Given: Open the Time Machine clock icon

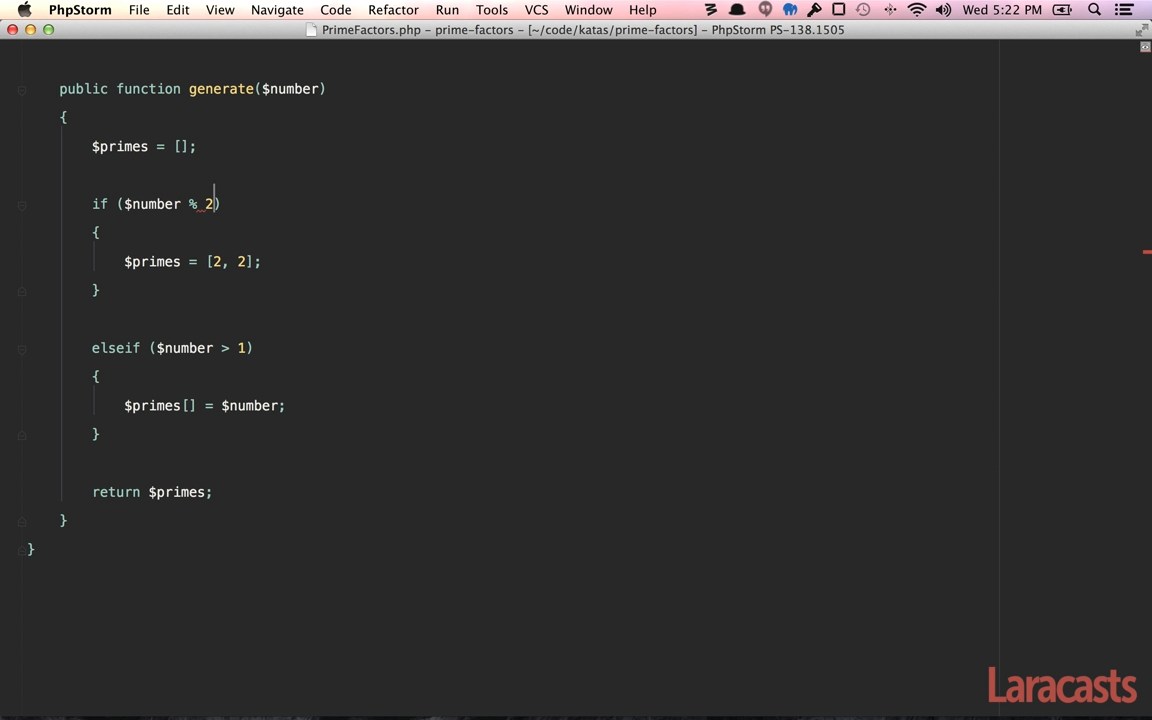Looking at the screenshot, I should 863,10.
